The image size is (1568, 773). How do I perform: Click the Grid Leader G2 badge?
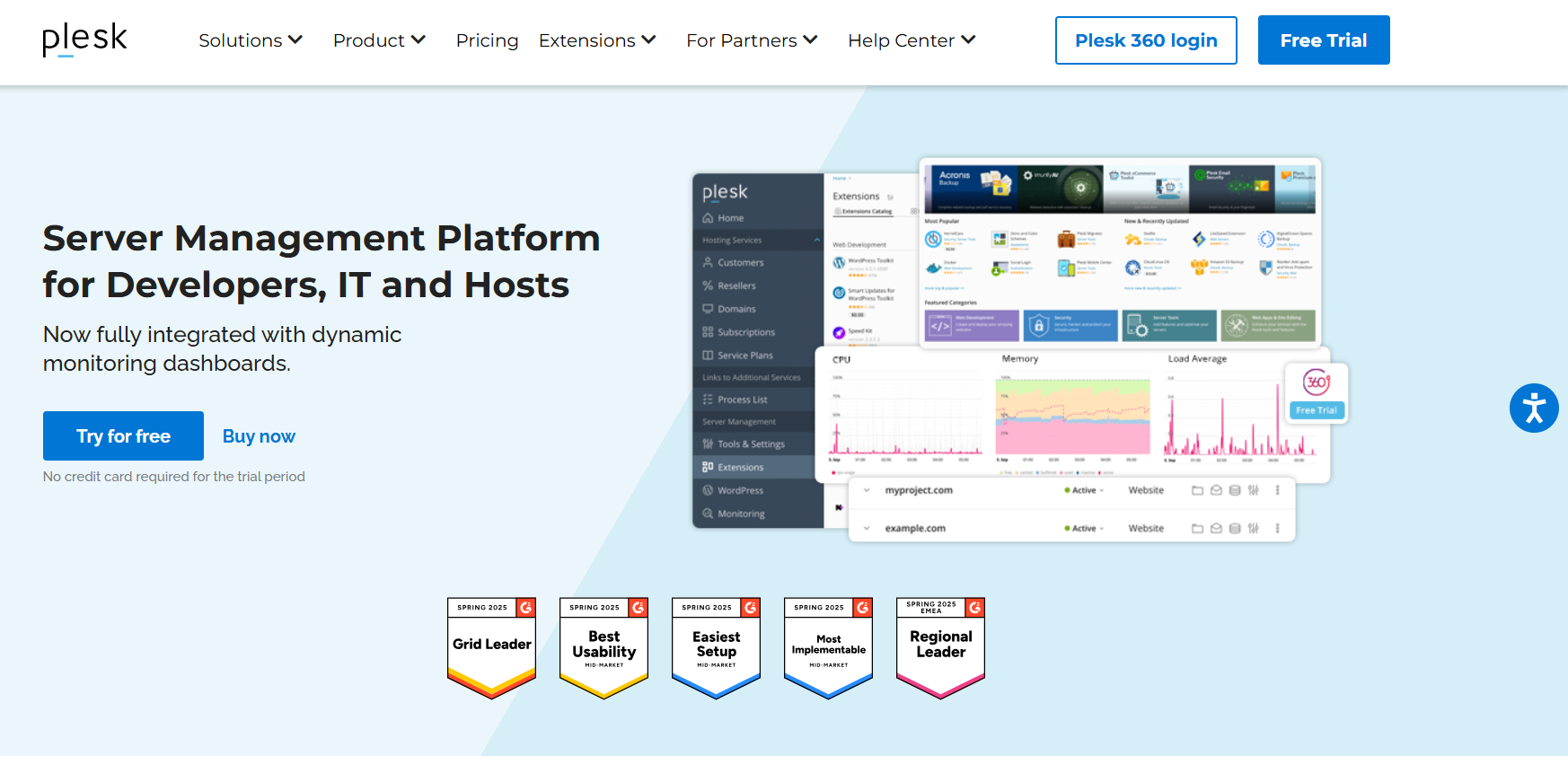tap(491, 647)
